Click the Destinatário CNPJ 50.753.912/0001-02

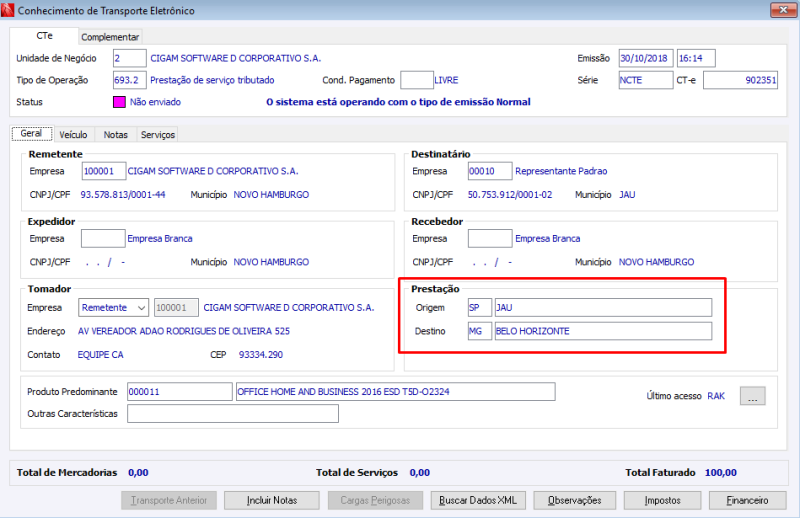click(510, 194)
